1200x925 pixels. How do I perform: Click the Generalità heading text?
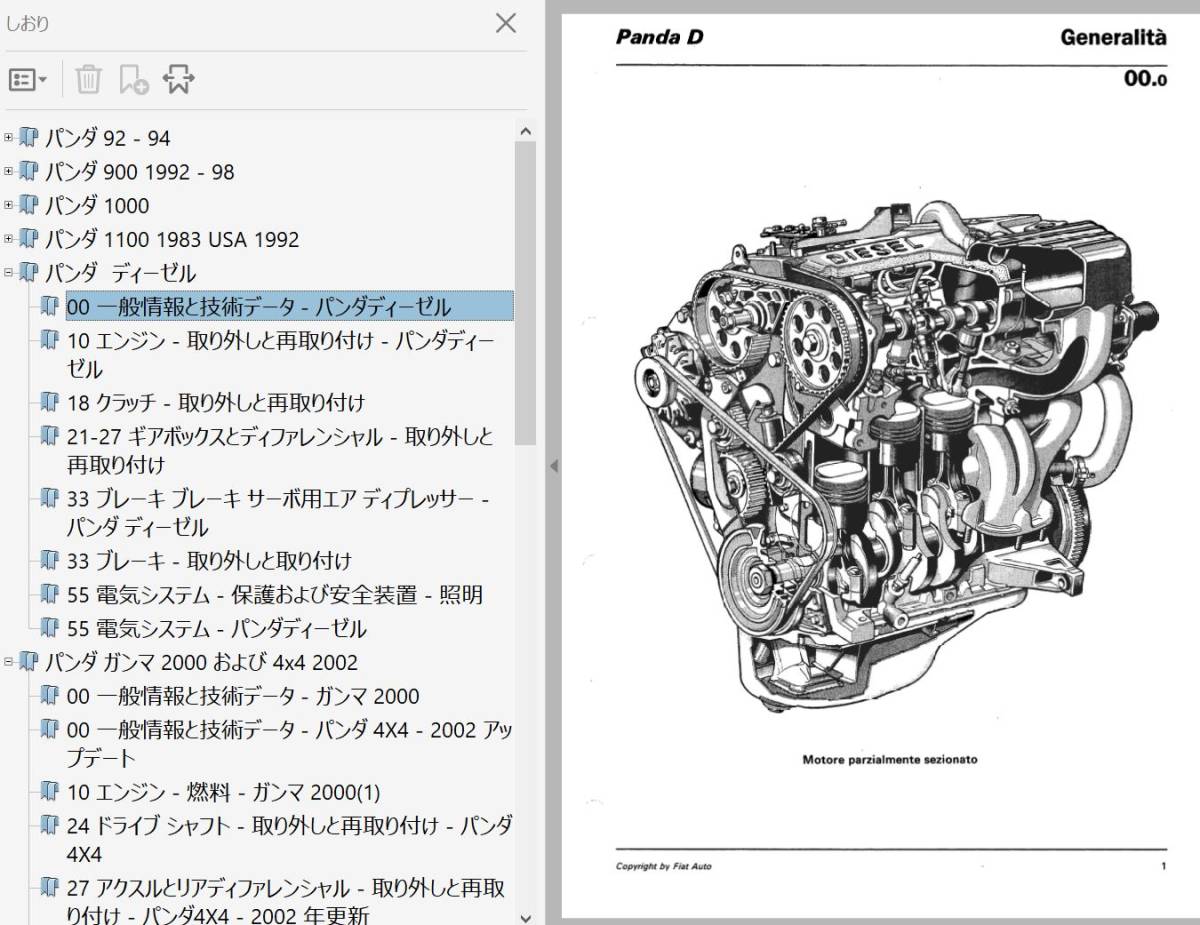pos(1113,38)
